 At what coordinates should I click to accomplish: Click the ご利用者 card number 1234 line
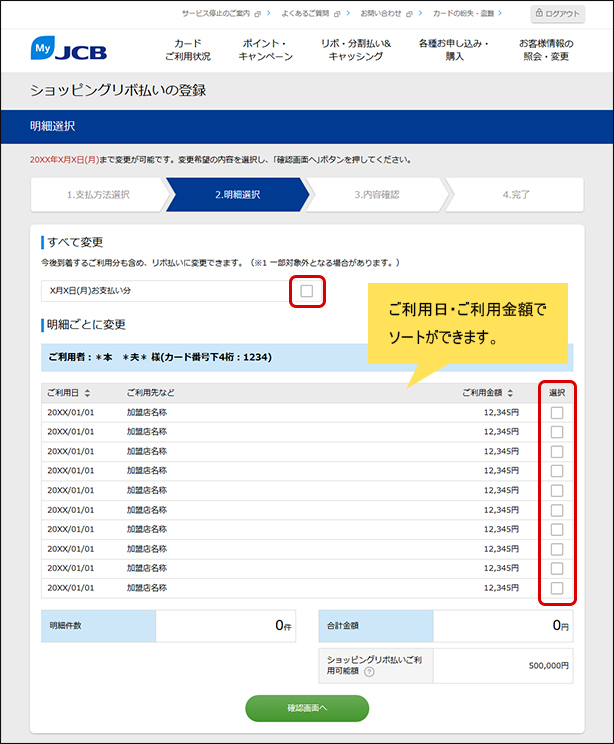pyautogui.click(x=160, y=357)
